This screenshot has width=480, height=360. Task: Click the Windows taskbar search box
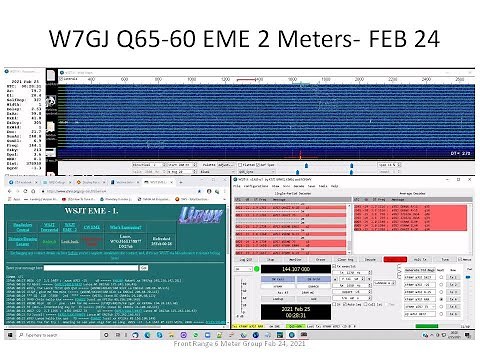[x=57, y=335]
